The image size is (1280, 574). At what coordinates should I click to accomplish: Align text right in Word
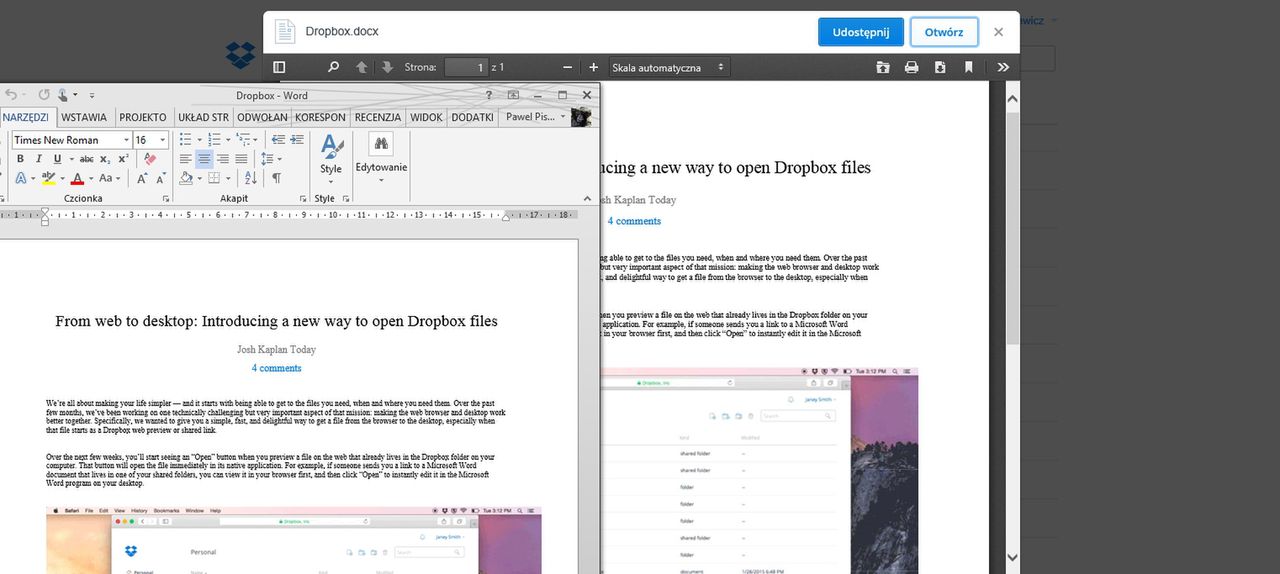point(223,159)
